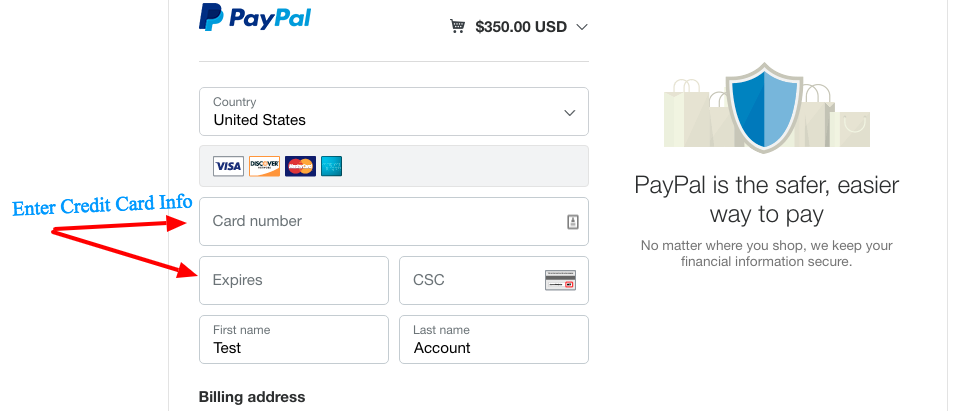Click the American Express card icon
Image resolution: width=954 pixels, height=411 pixels.
tap(332, 166)
